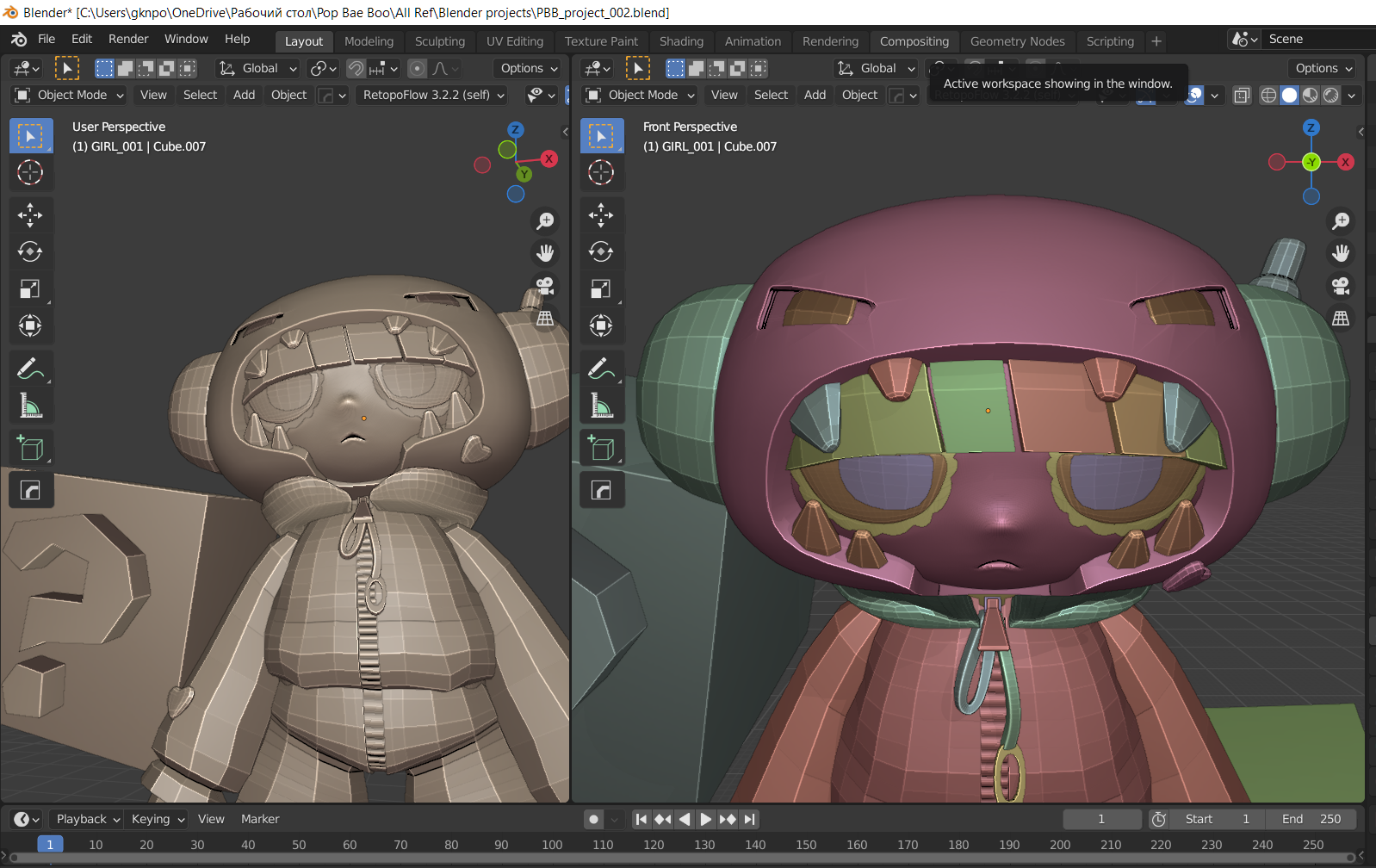Switch to the UV Editing workspace tab
The image size is (1376, 868).
coord(515,41)
